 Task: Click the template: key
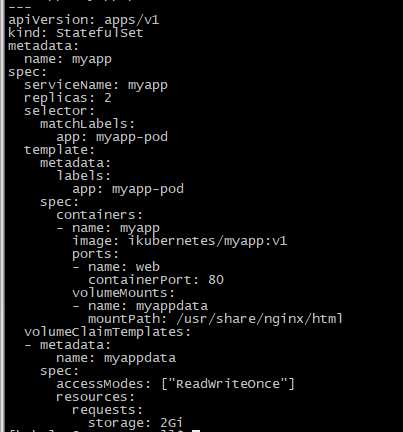pos(59,150)
